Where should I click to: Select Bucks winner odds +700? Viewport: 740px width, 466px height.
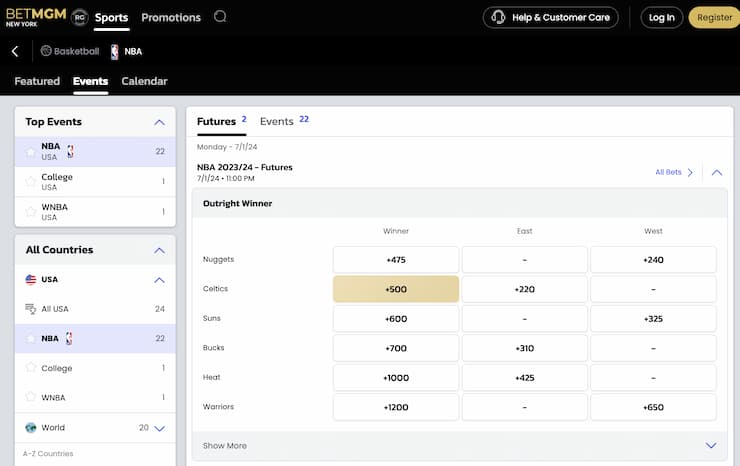[x=396, y=348]
